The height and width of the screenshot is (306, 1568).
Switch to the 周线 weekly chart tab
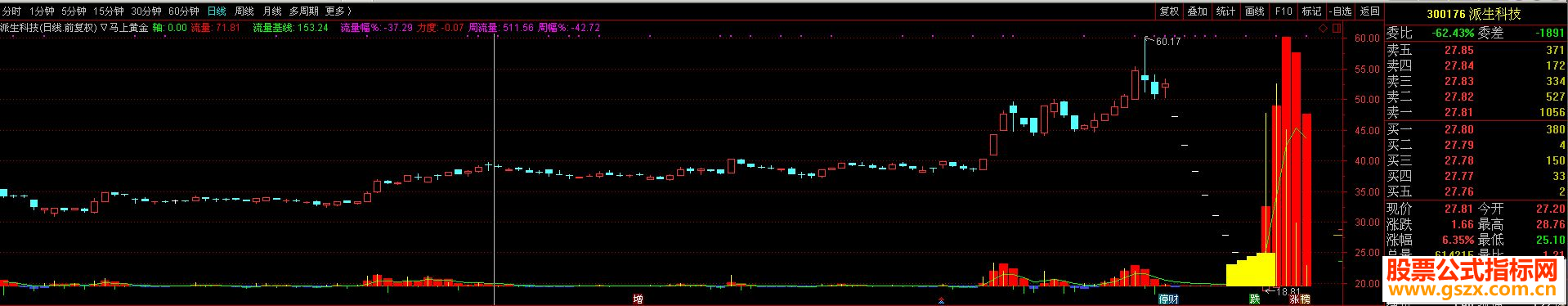click(x=244, y=11)
